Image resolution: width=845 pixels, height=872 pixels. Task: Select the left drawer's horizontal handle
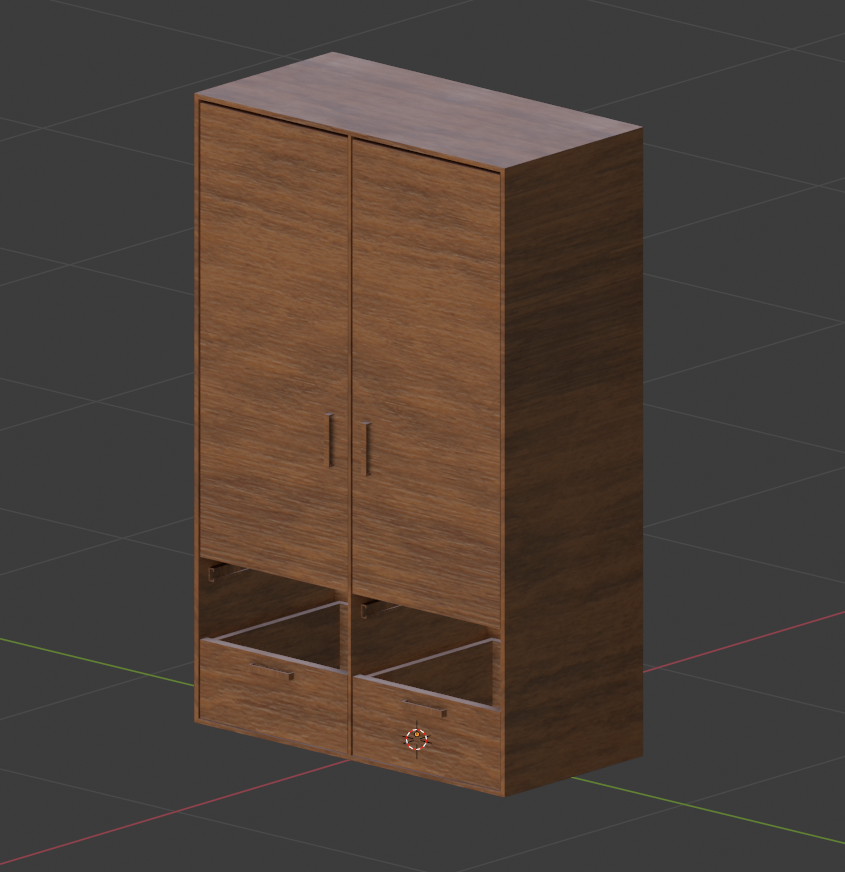click(272, 671)
